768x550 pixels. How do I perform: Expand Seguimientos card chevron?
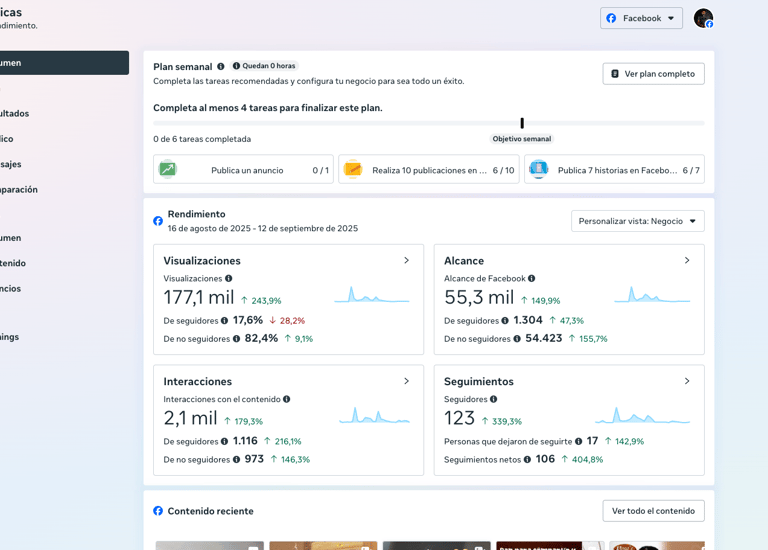point(687,381)
